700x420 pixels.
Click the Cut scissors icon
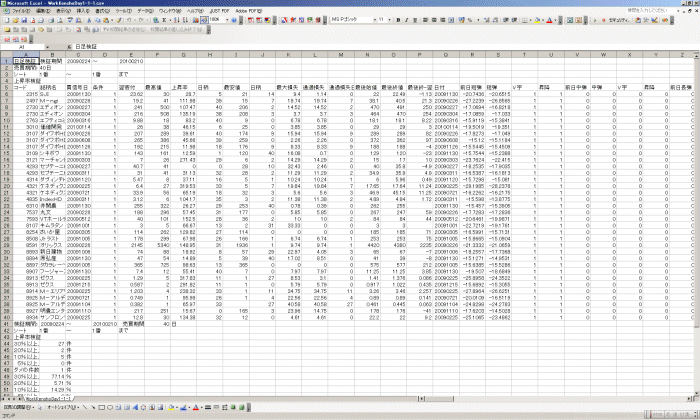[x=89, y=20]
